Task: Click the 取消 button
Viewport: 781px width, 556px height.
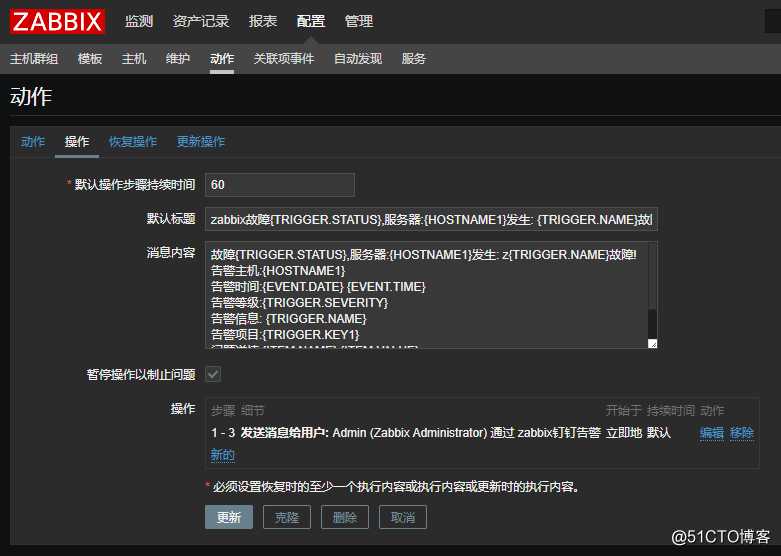Action: coord(402,517)
